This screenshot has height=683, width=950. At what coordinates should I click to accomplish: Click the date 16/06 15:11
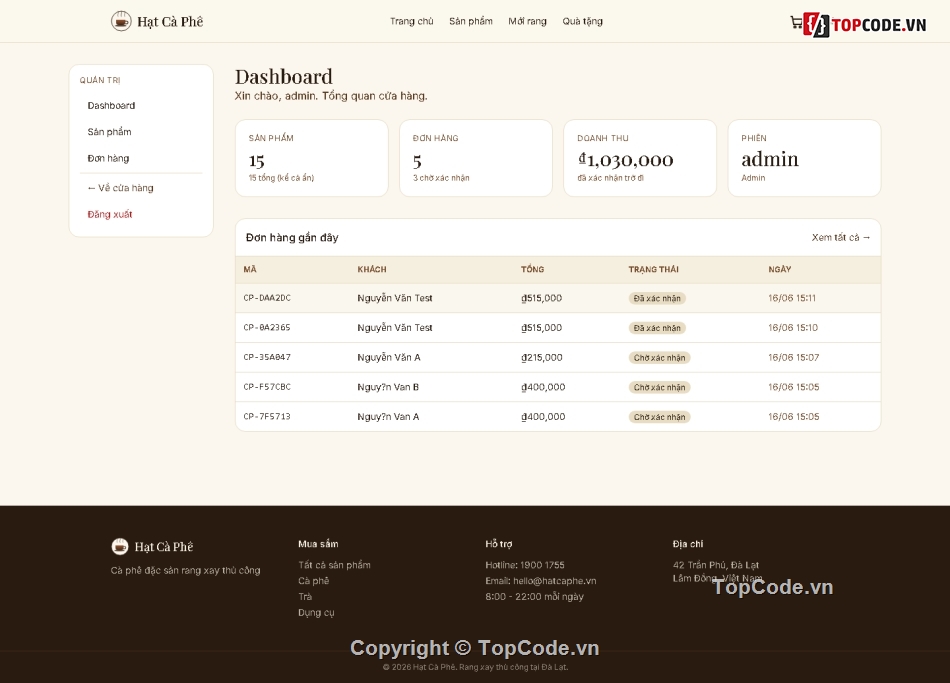click(792, 298)
